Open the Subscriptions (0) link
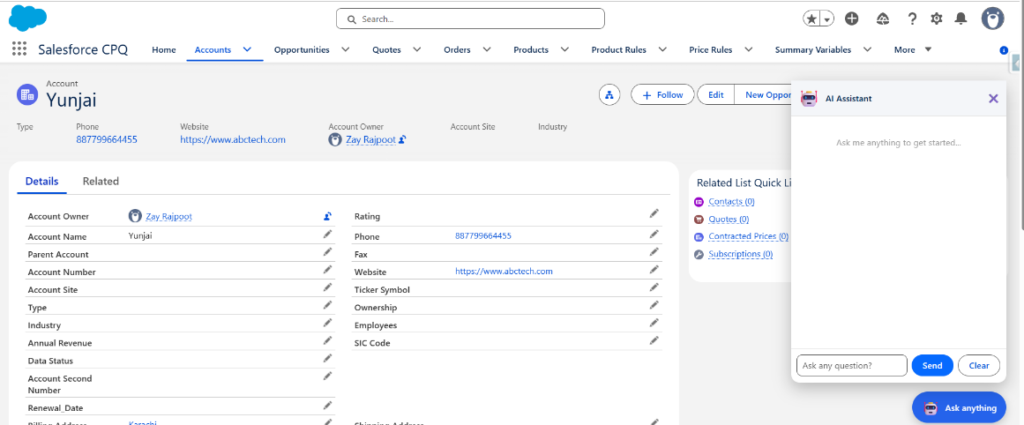 pyautogui.click(x=741, y=254)
